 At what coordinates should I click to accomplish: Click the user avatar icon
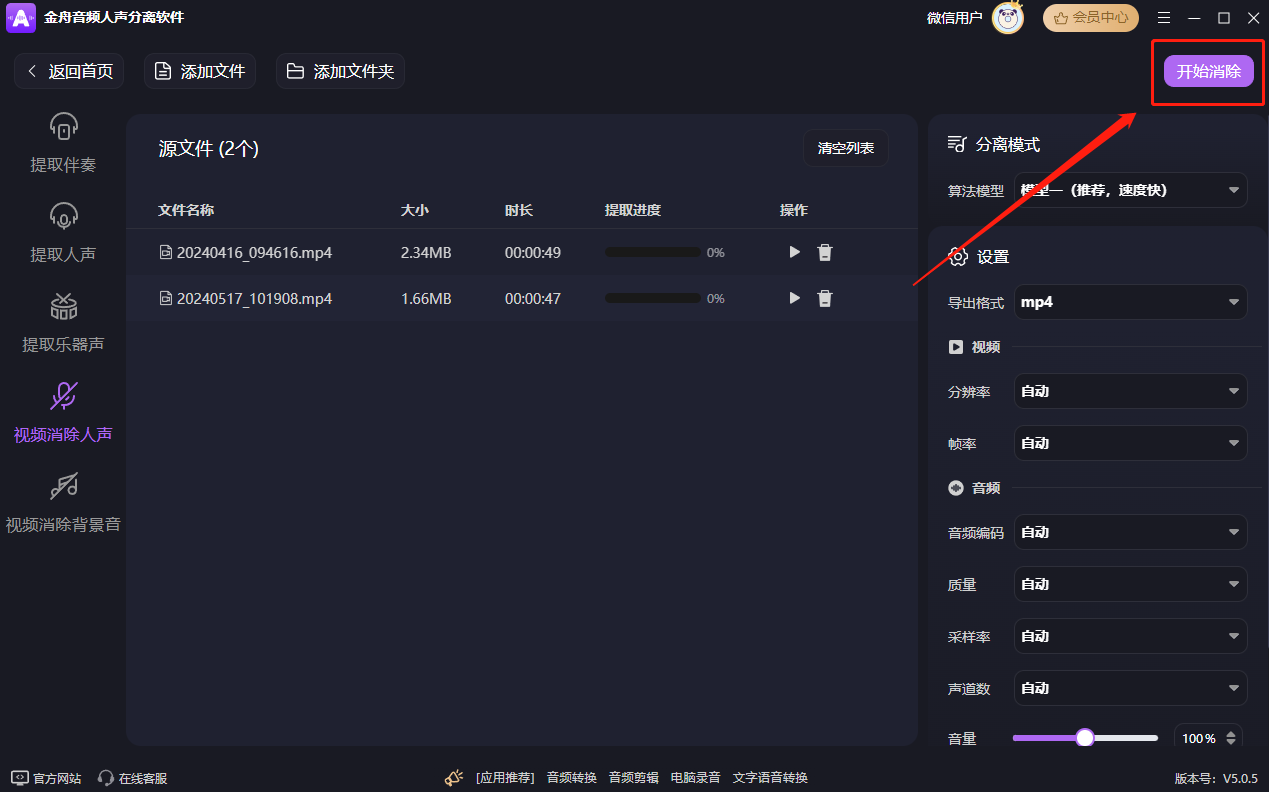1008,18
